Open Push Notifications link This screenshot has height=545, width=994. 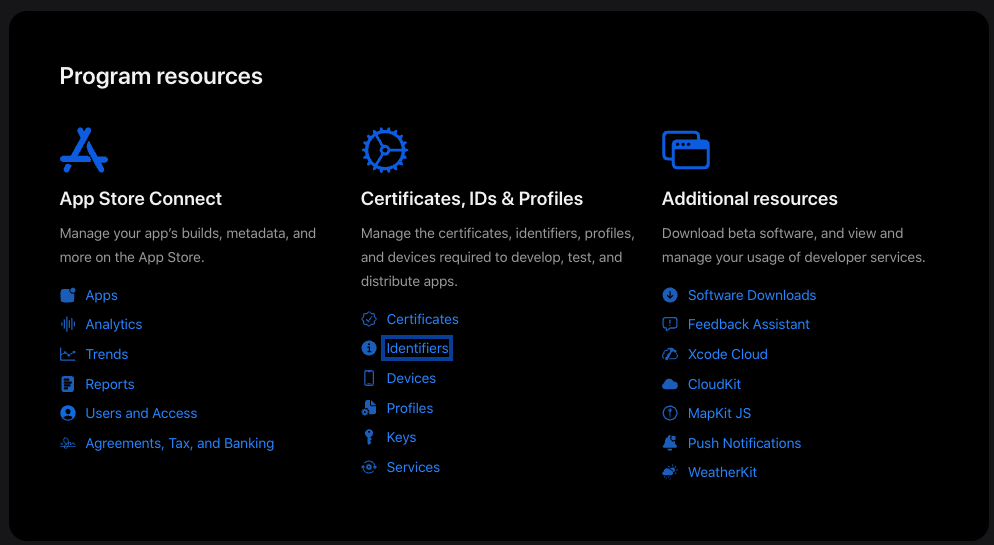pos(745,443)
